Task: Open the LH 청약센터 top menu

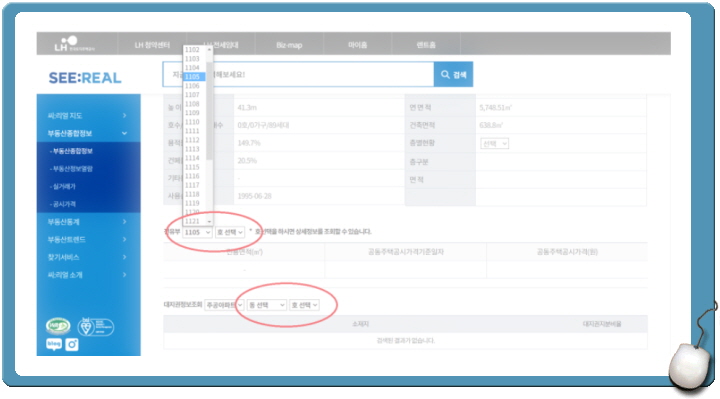Action: pos(152,45)
